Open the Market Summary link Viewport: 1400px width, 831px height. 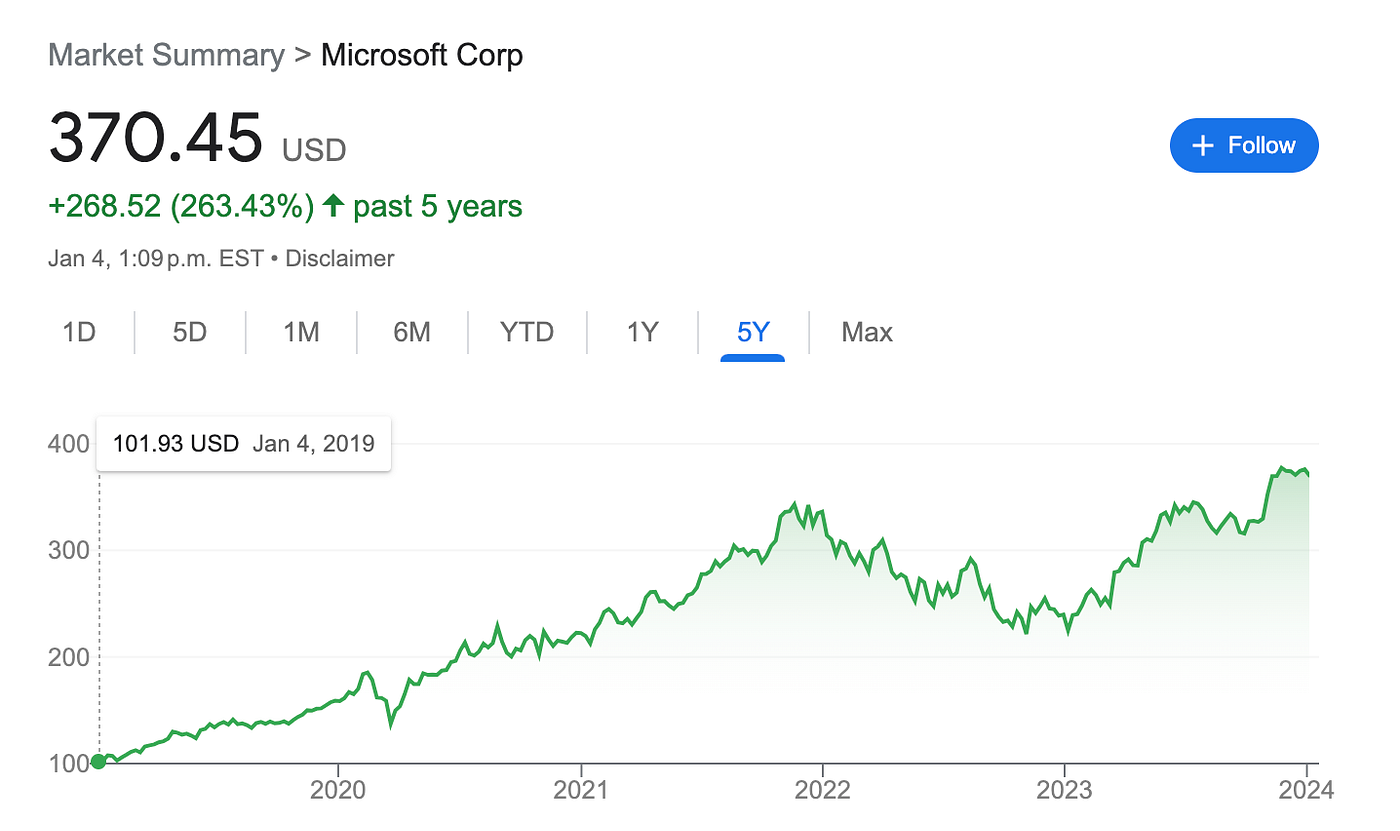pos(166,55)
